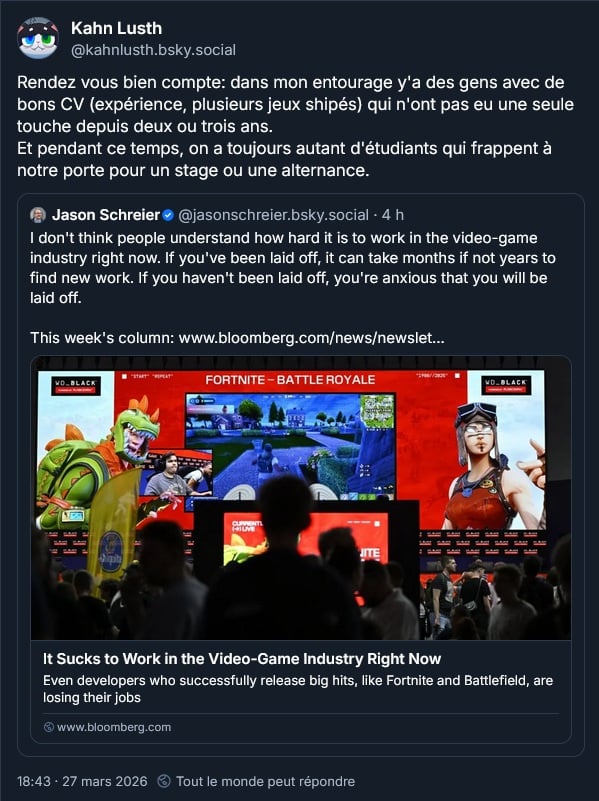Click the '18:43 · 27 mars 2026' timestamp
The width and height of the screenshot is (599, 801).
click(82, 781)
